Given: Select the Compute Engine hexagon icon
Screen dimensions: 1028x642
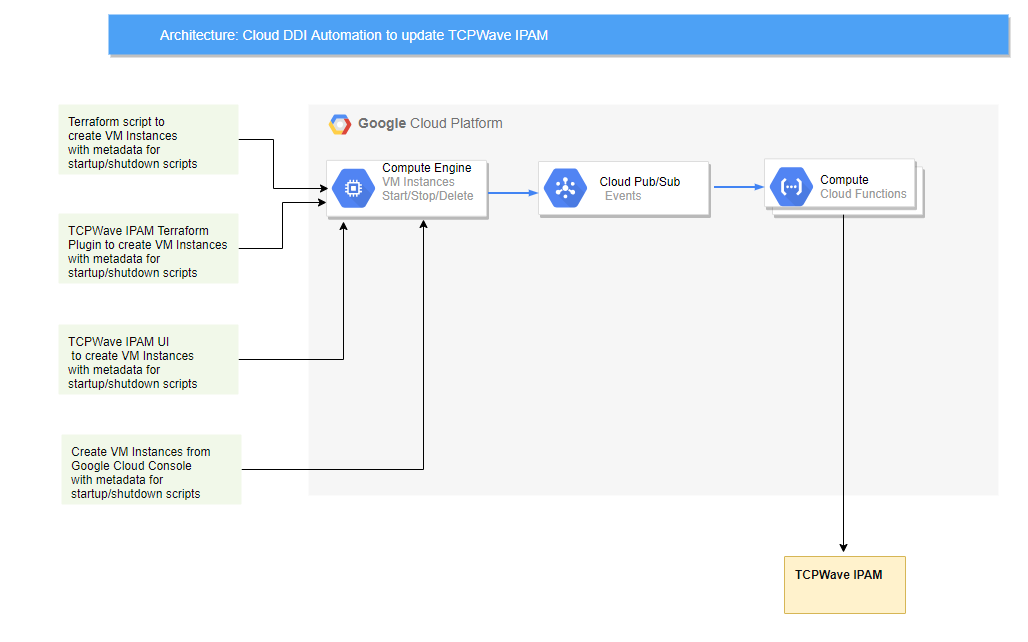Looking at the screenshot, I should [x=353, y=187].
